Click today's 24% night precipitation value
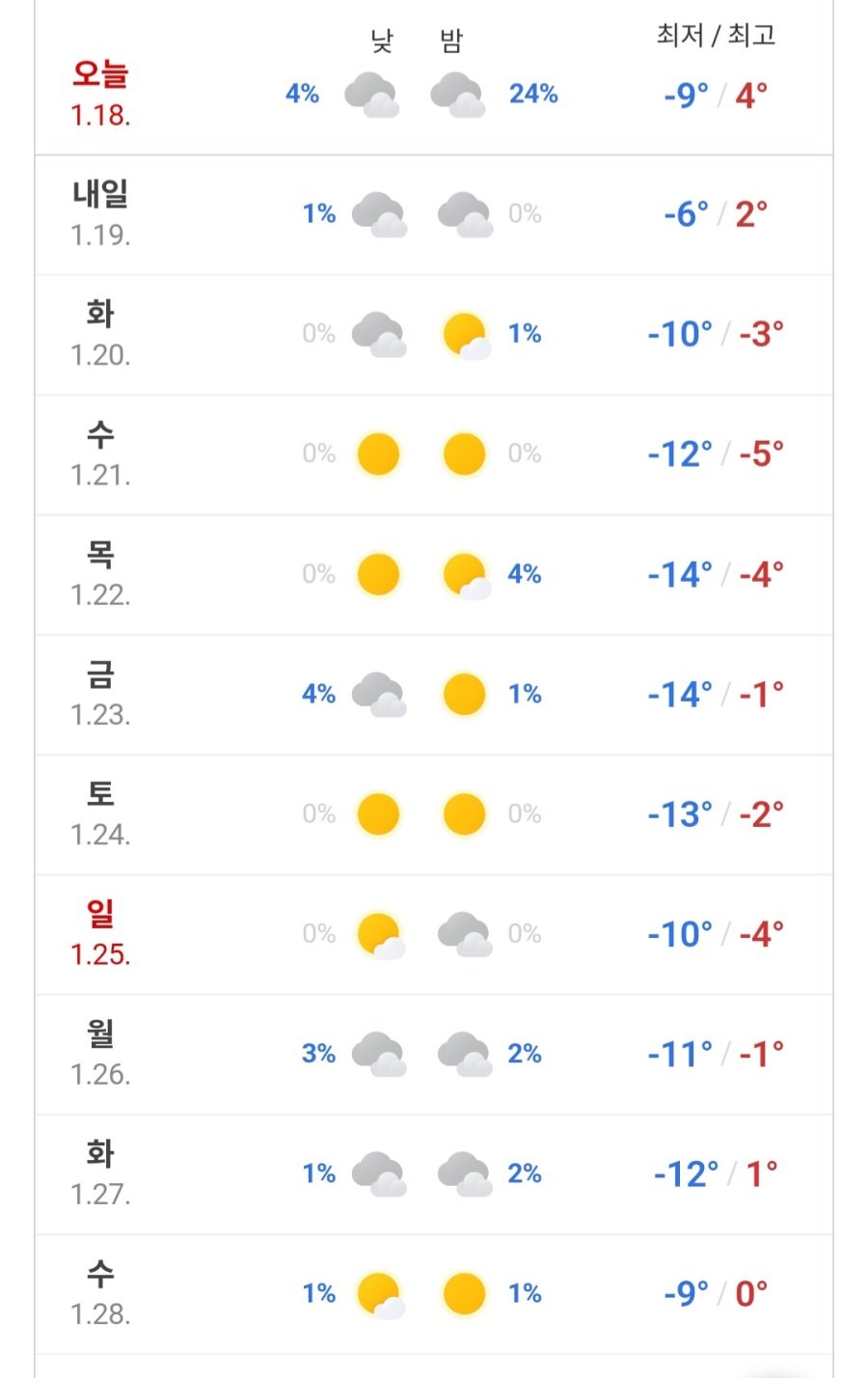This screenshot has width=868, height=1378. [533, 95]
